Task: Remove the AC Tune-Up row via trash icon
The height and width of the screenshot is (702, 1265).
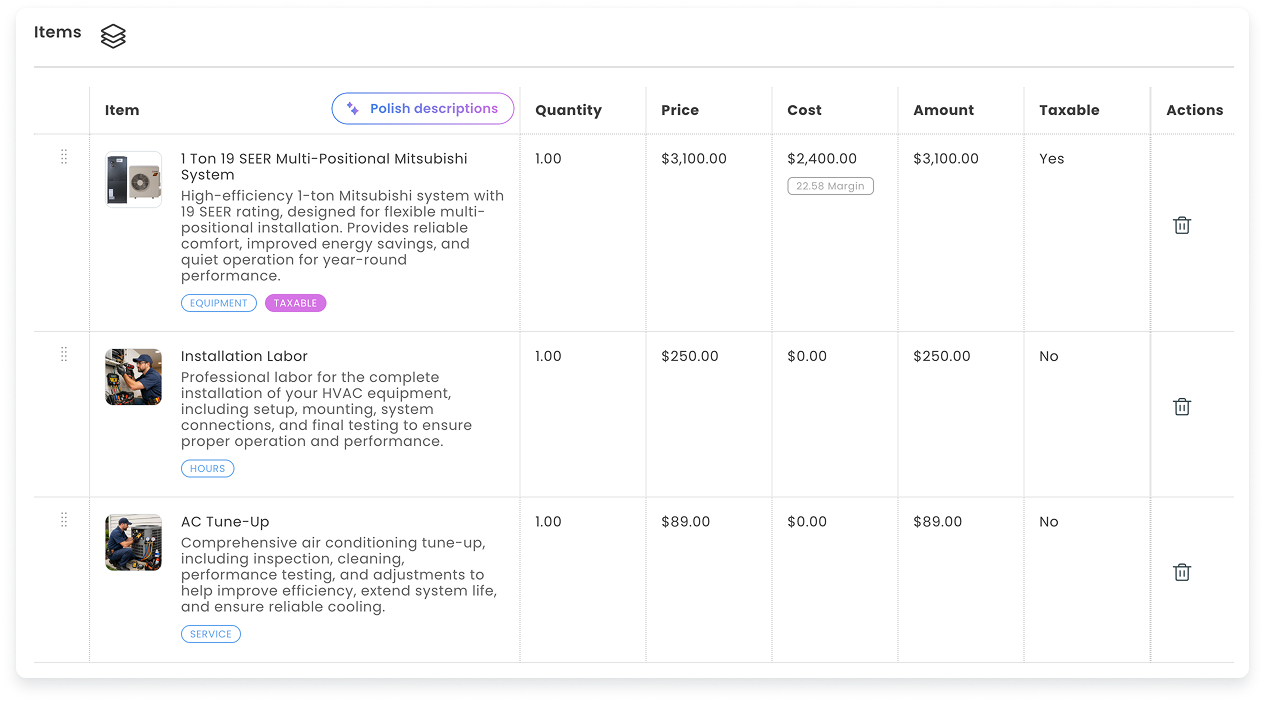Action: click(x=1181, y=572)
